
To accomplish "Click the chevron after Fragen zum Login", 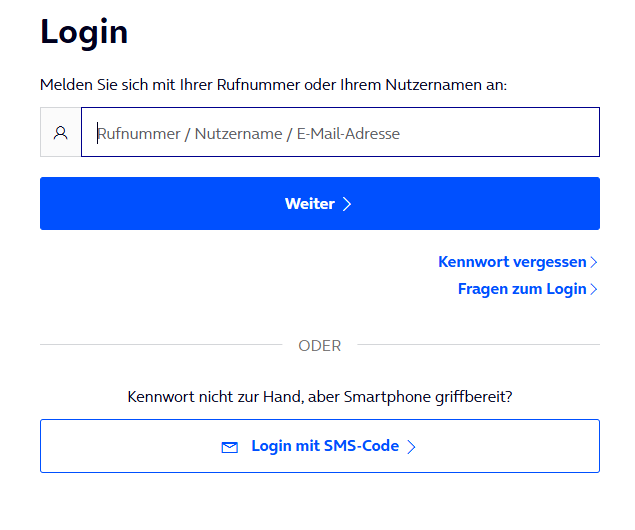I will click(x=594, y=289).
